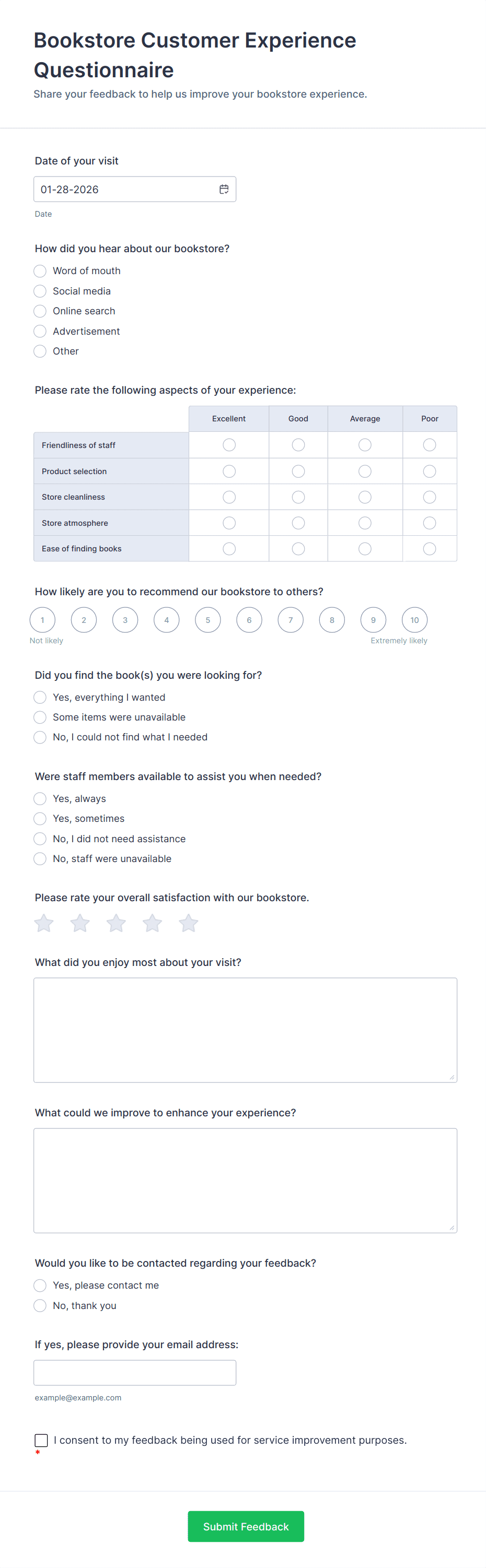Choose 'Some items were unavailable'
Screen dimensions: 486x1568
pyautogui.click(x=40, y=717)
